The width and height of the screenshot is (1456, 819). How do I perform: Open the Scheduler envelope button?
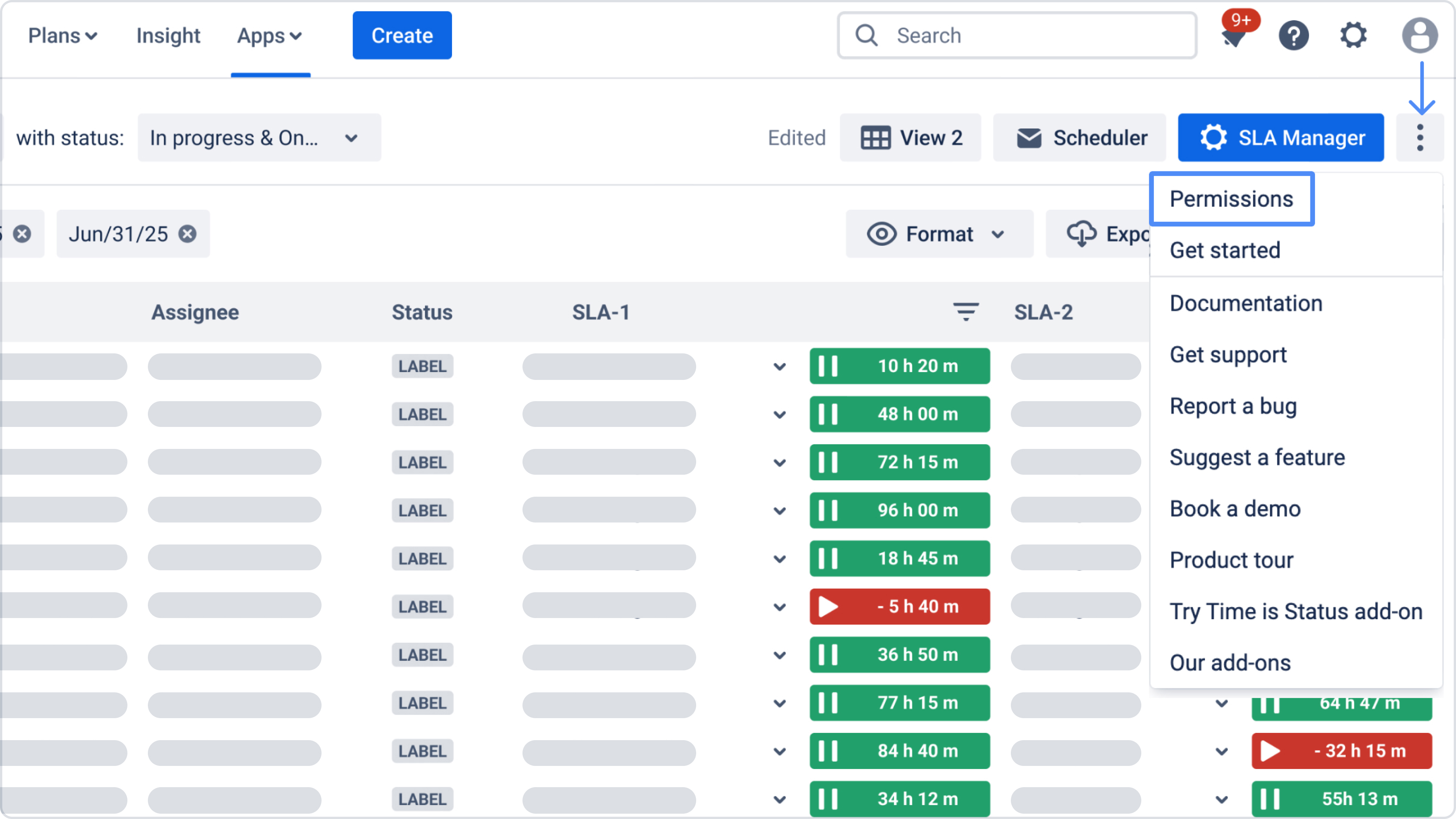point(1080,138)
